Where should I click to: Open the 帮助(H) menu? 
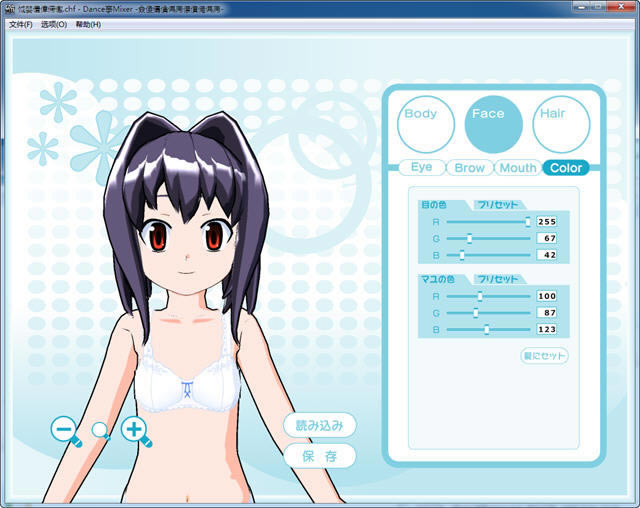(88, 24)
